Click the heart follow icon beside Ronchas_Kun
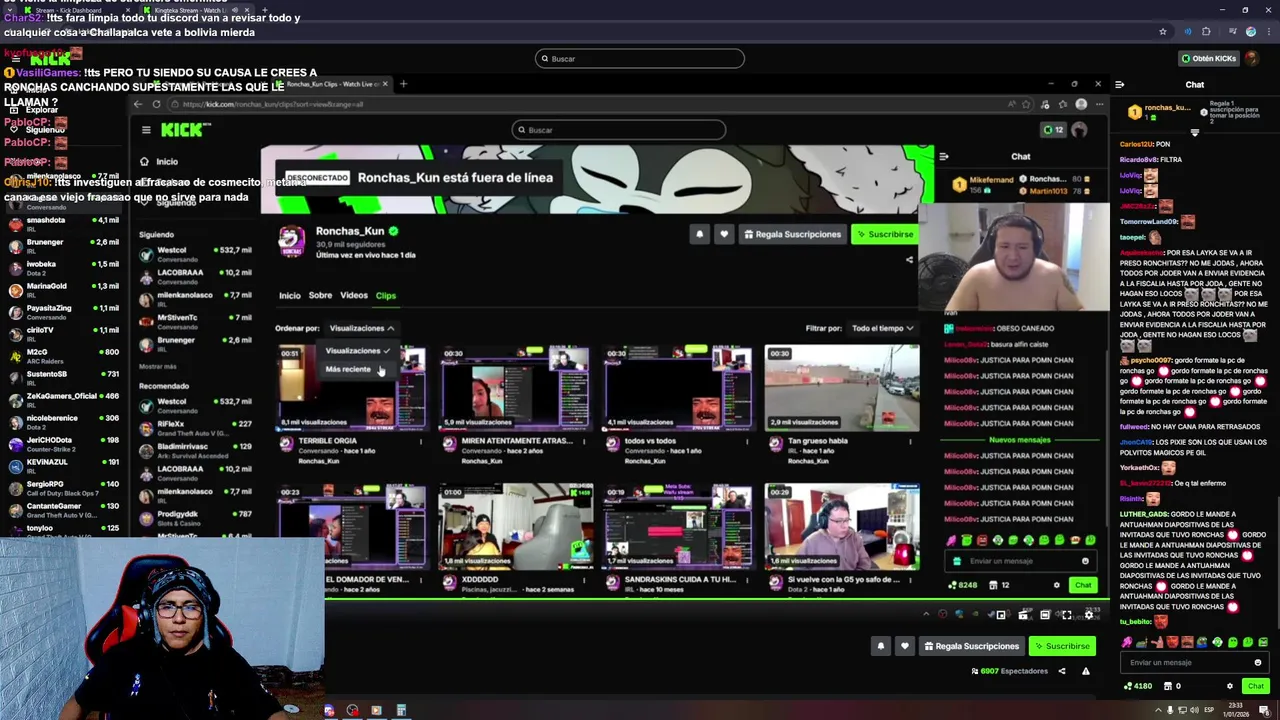This screenshot has width=1280, height=720. point(724,234)
